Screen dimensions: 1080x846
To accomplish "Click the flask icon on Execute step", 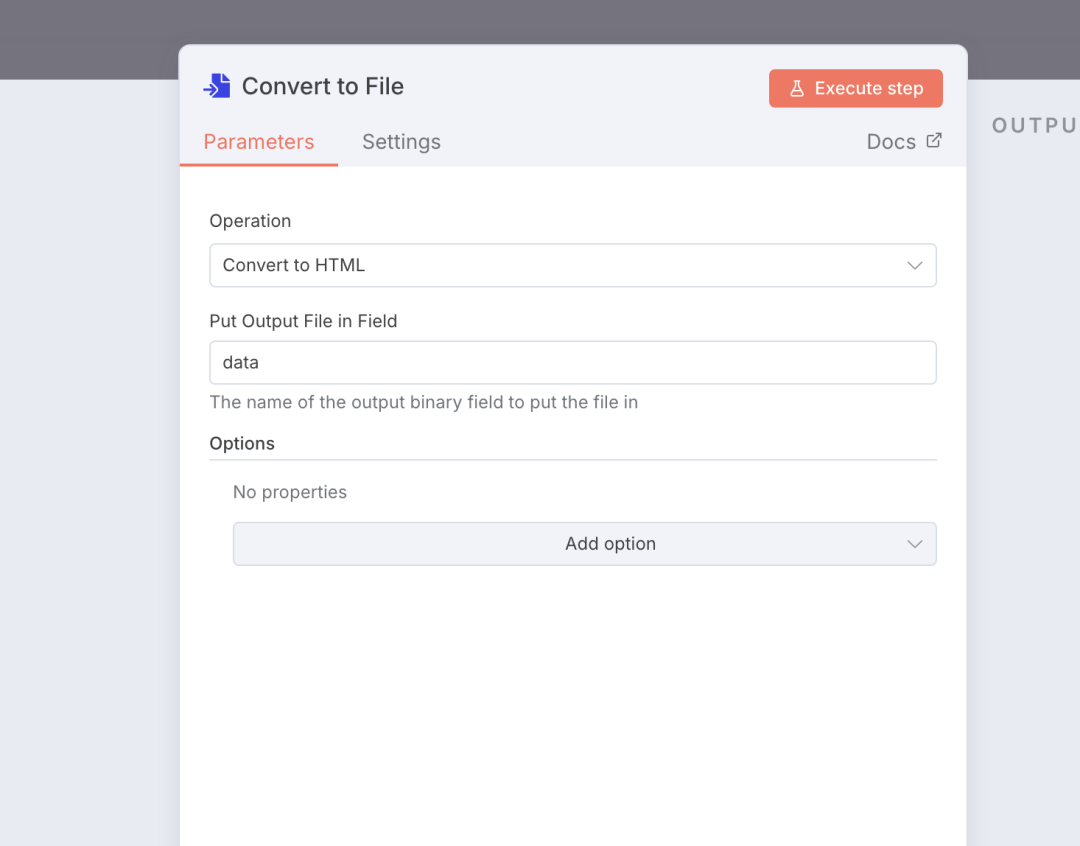I will (x=797, y=88).
